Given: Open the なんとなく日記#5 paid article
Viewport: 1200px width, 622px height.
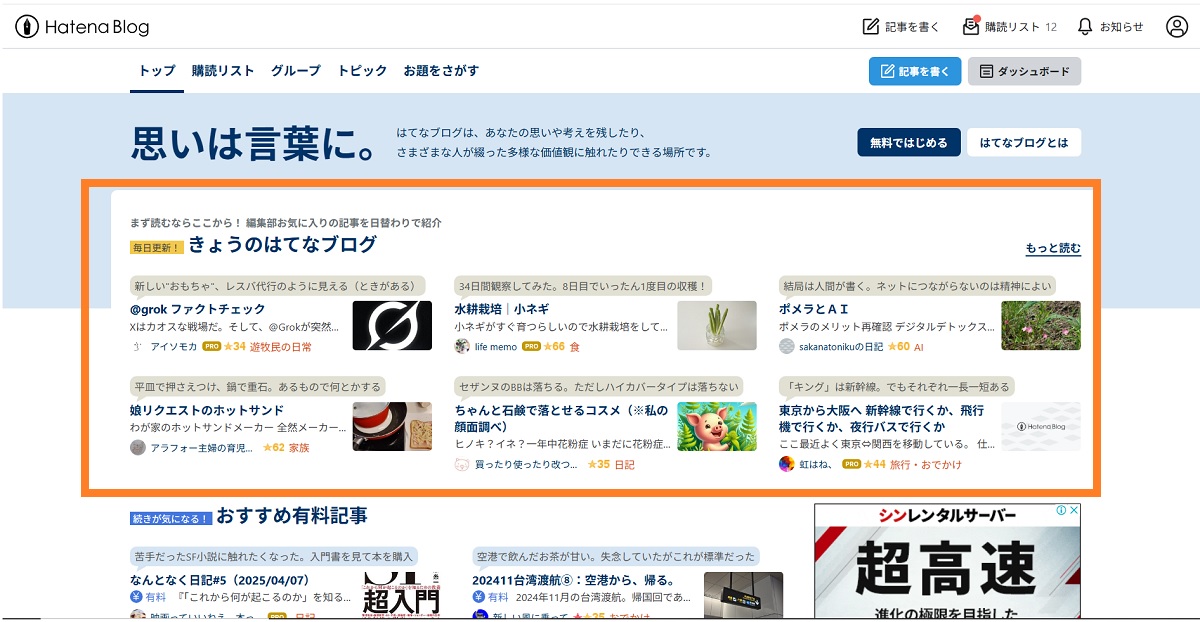Looking at the screenshot, I should click(x=219, y=580).
